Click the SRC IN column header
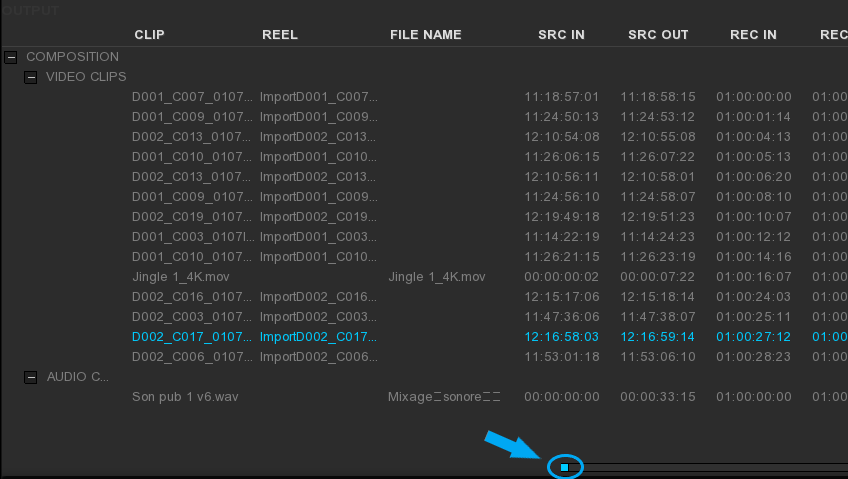The image size is (848, 479). point(561,35)
